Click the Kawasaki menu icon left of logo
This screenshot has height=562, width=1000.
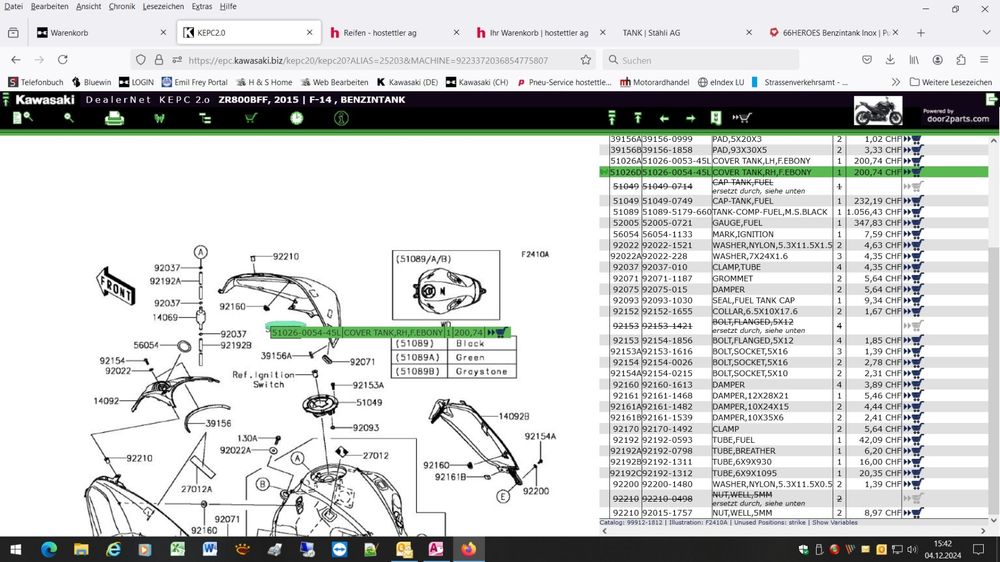pos(6,100)
